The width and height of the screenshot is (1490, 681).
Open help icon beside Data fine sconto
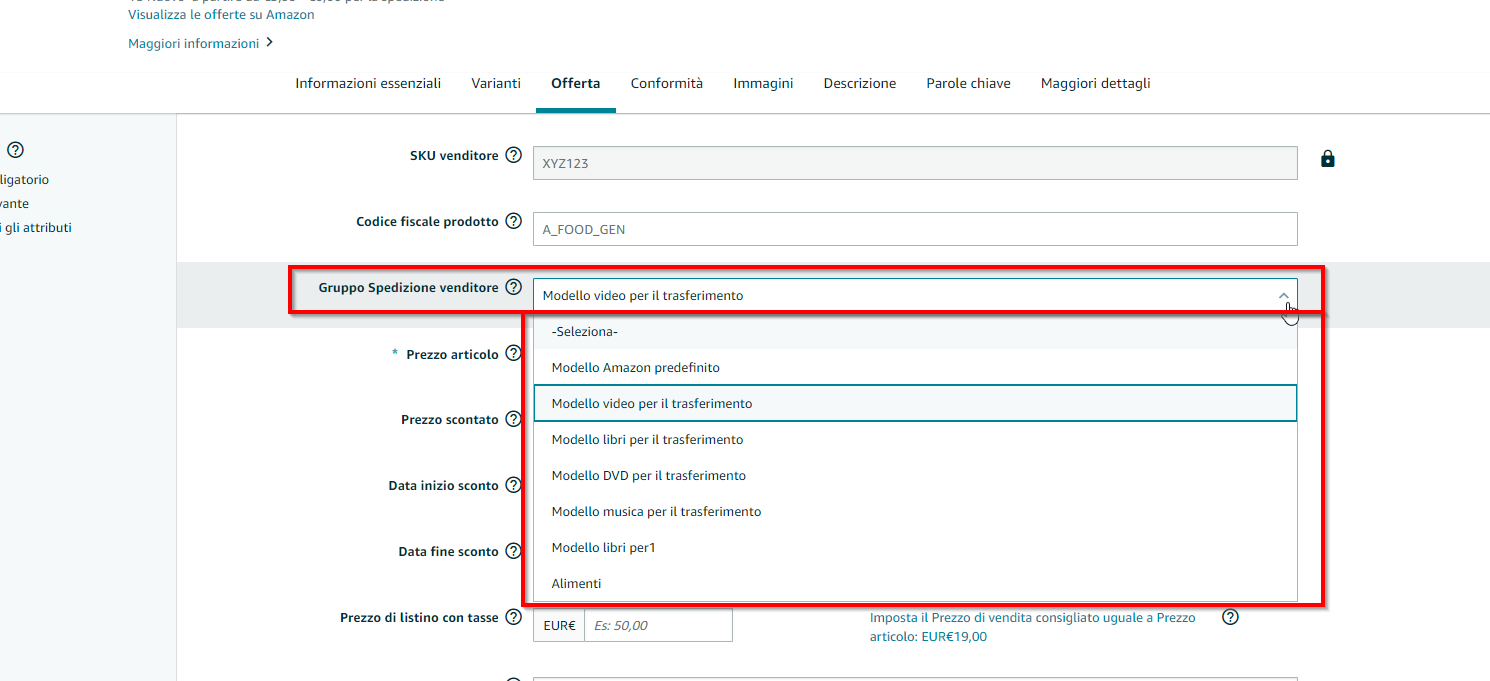point(513,551)
